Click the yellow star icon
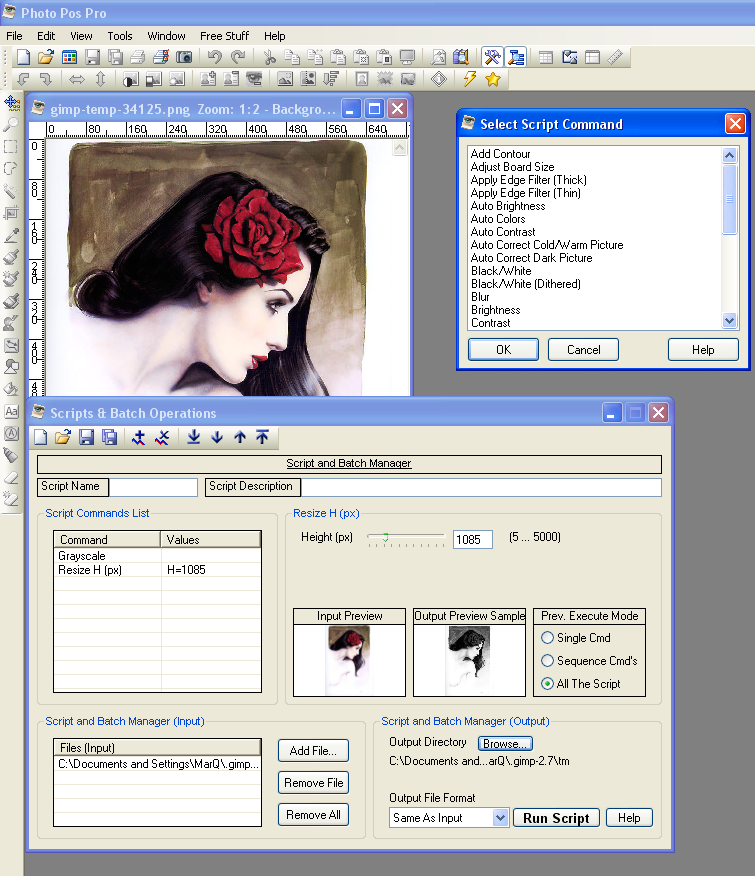 (x=493, y=79)
